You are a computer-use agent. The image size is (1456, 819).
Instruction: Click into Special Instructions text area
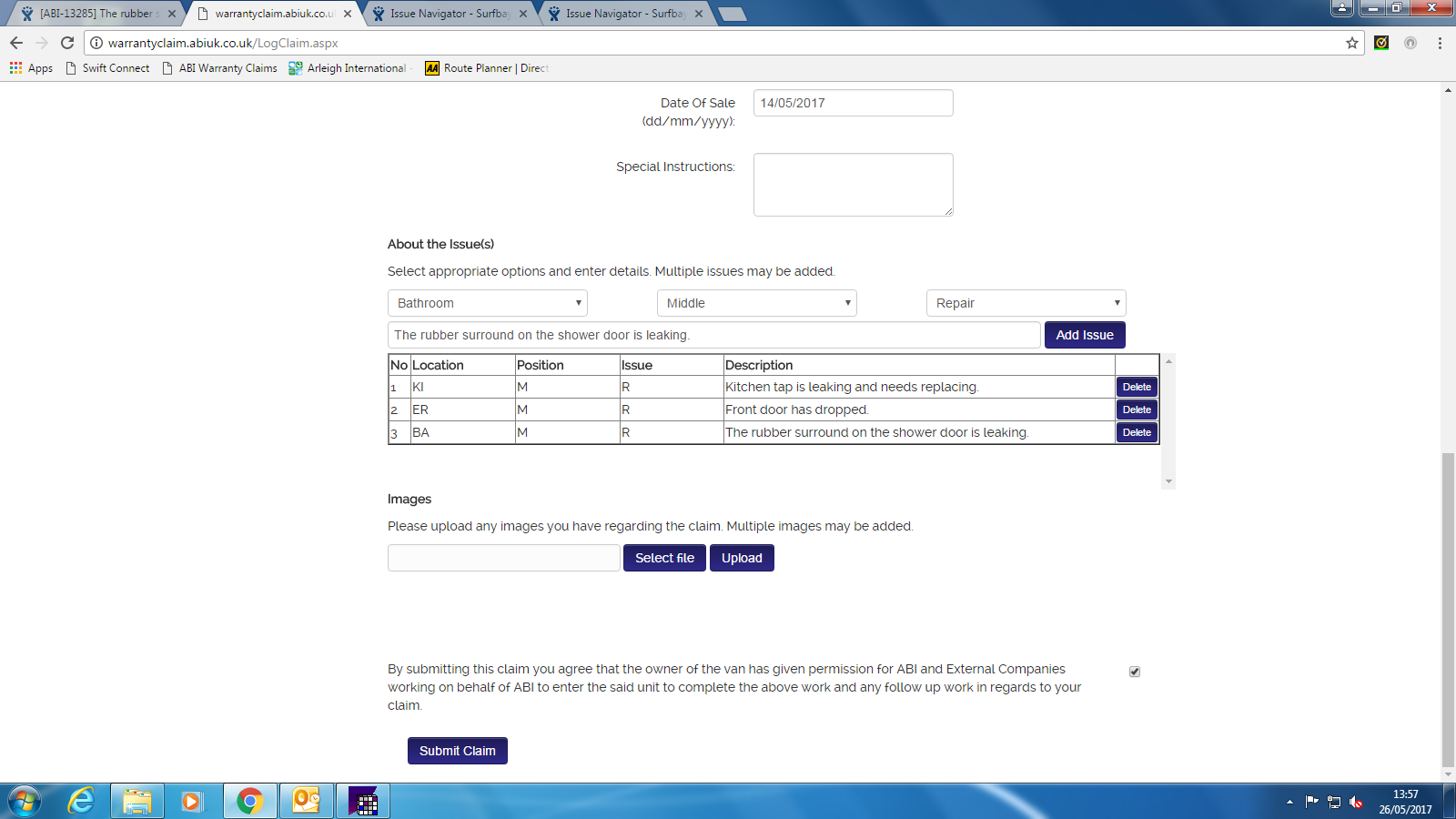[853, 185]
